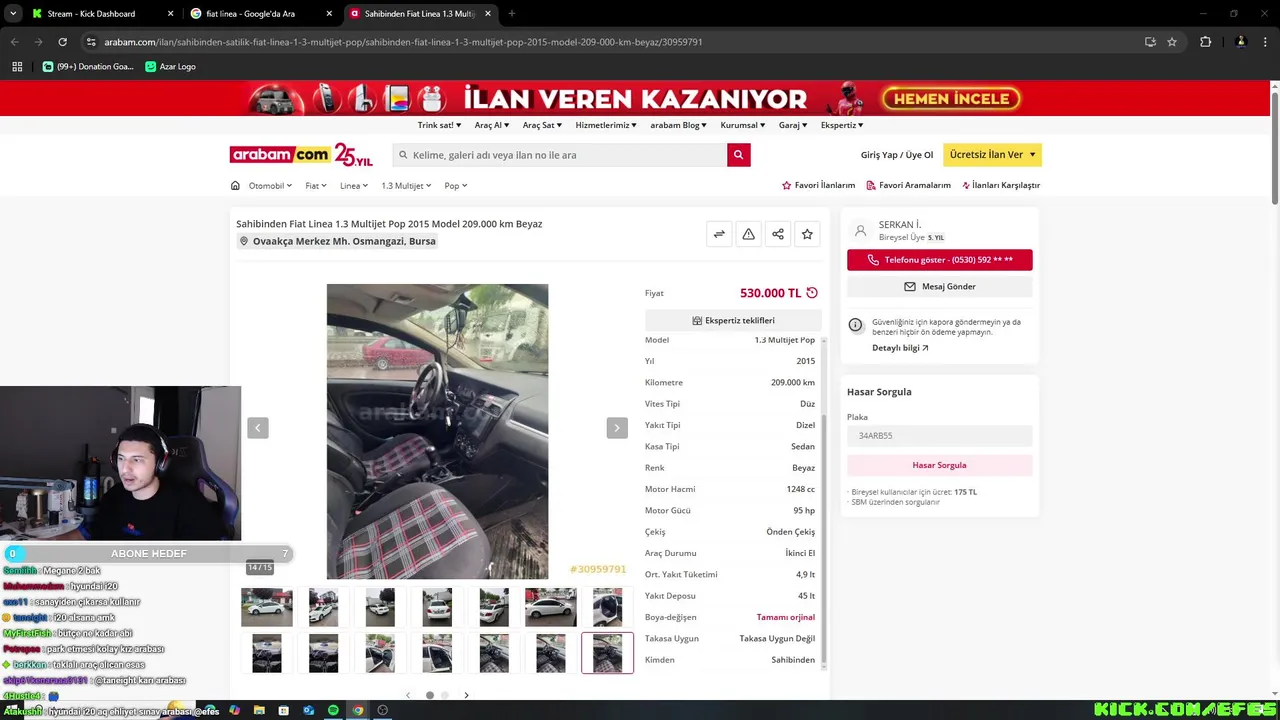Open the Detaylı bilgi link

(900, 348)
